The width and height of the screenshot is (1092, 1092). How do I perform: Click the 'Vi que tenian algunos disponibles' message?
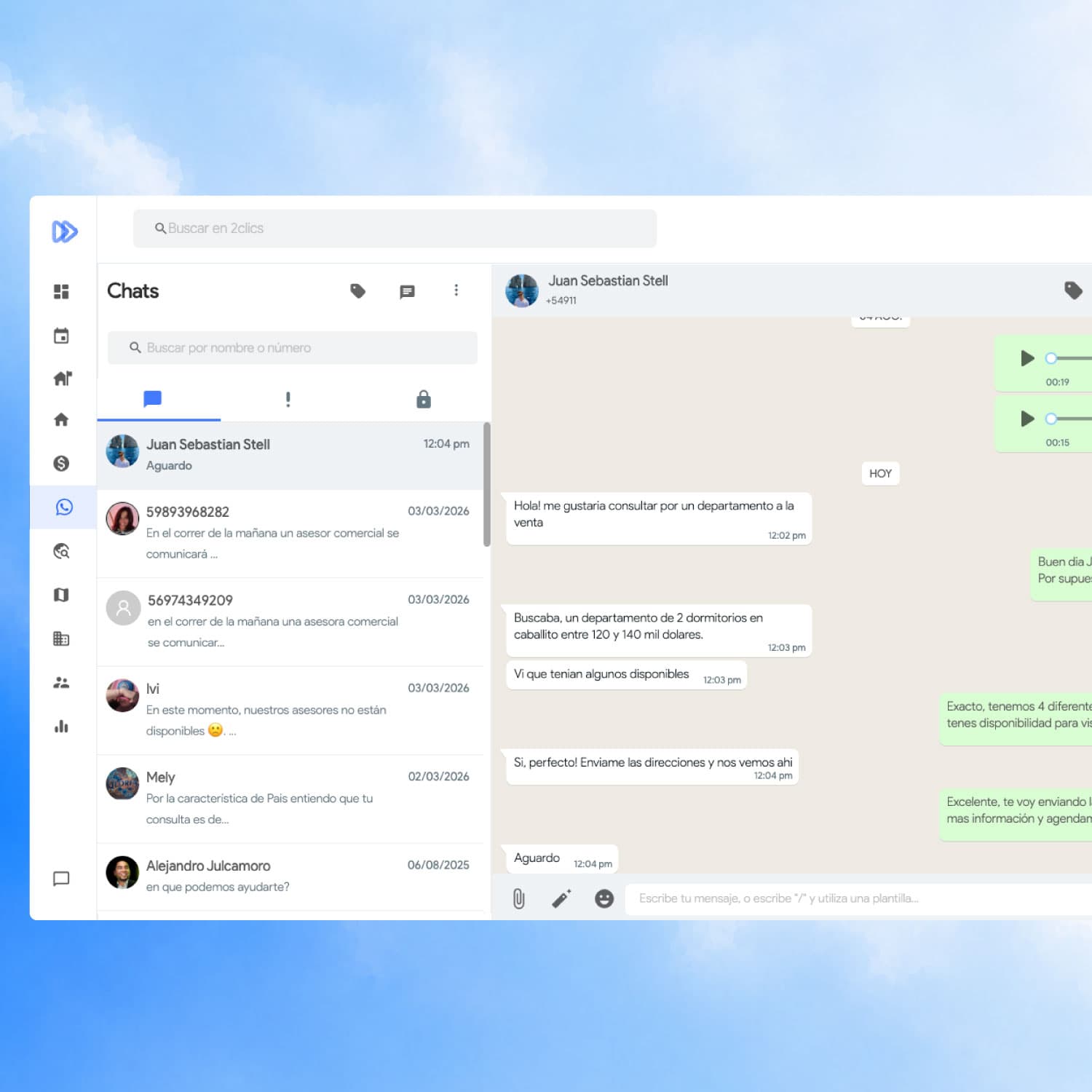(626, 675)
